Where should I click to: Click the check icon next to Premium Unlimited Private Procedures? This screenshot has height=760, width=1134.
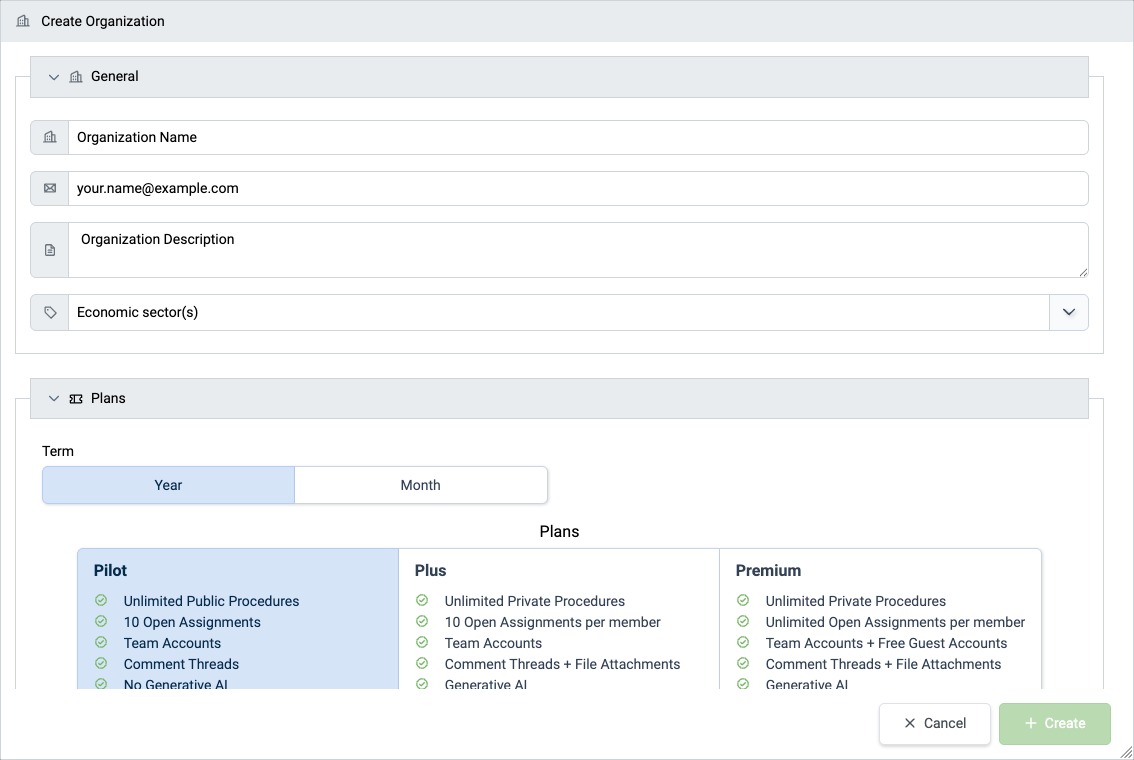(743, 600)
